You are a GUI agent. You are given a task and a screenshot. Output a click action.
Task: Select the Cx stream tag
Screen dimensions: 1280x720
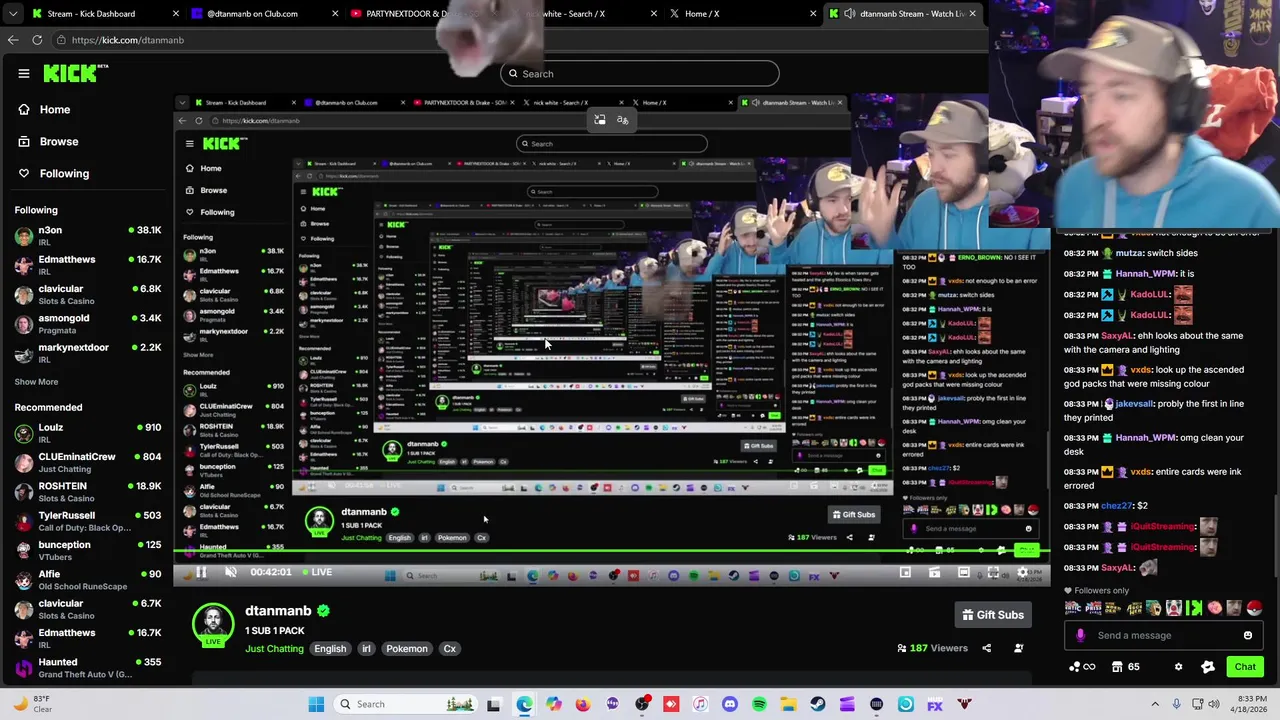coord(450,649)
